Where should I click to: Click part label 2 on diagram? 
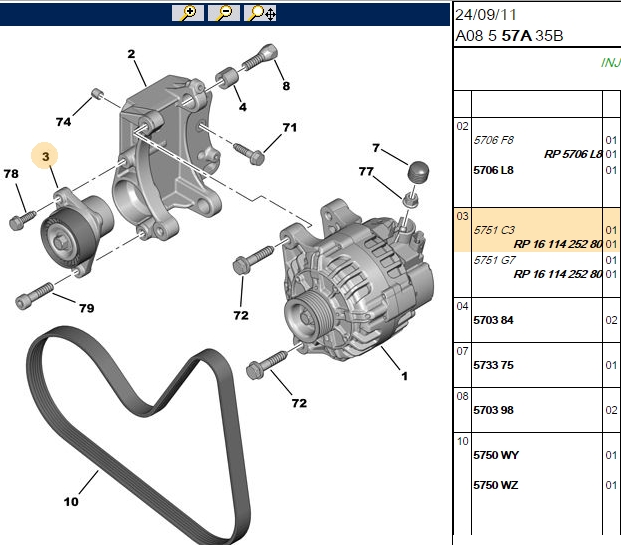pos(131,54)
